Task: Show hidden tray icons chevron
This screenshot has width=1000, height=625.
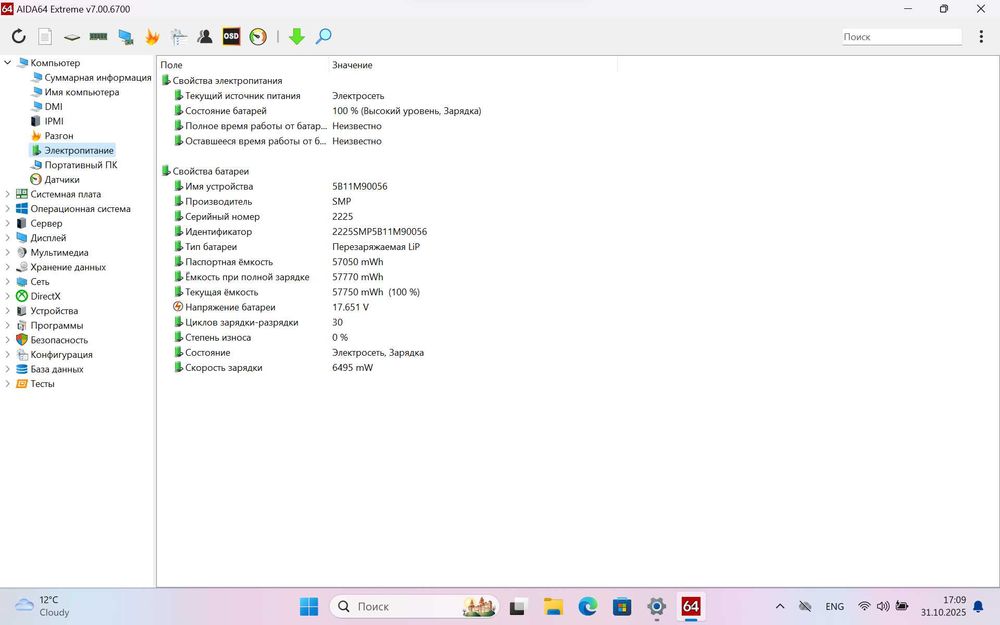Action: (x=780, y=606)
